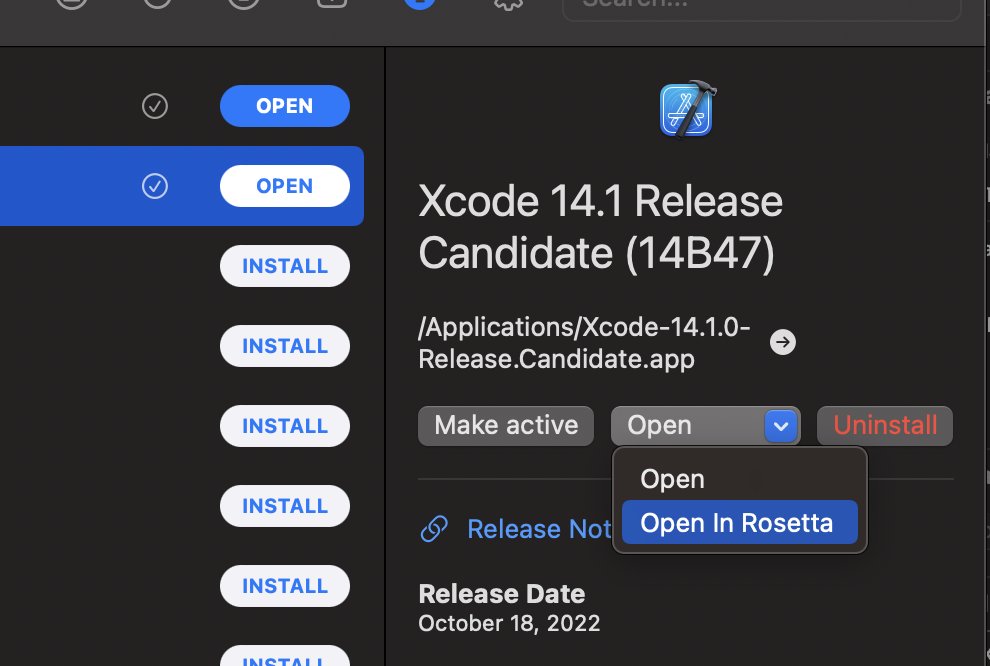
Task: Click the path /Applications/Xcode-14.1.0-Release.Candidate.app
Action: [x=584, y=343]
